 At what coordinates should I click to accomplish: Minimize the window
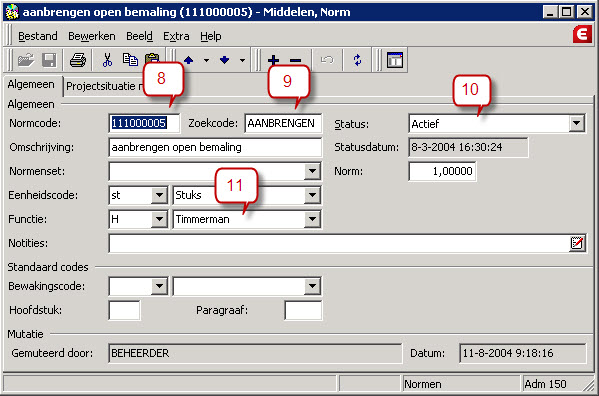(550, 12)
